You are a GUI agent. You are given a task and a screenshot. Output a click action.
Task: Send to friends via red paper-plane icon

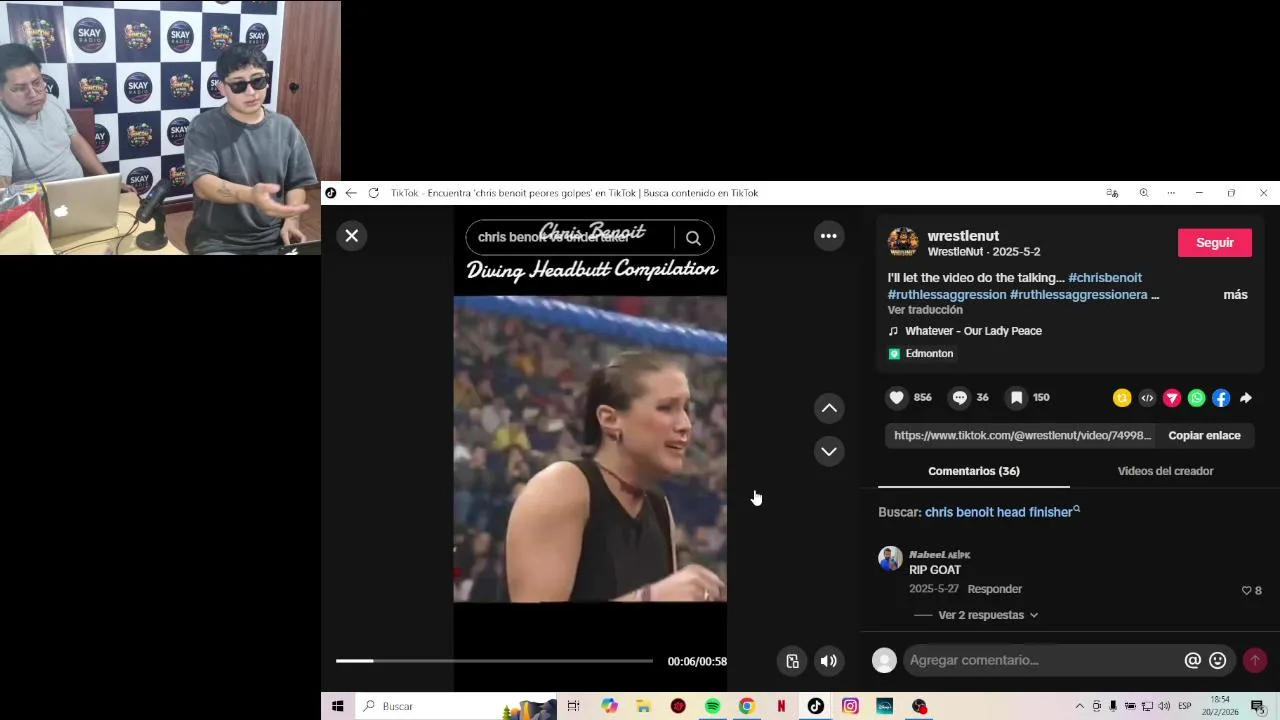coord(1172,398)
